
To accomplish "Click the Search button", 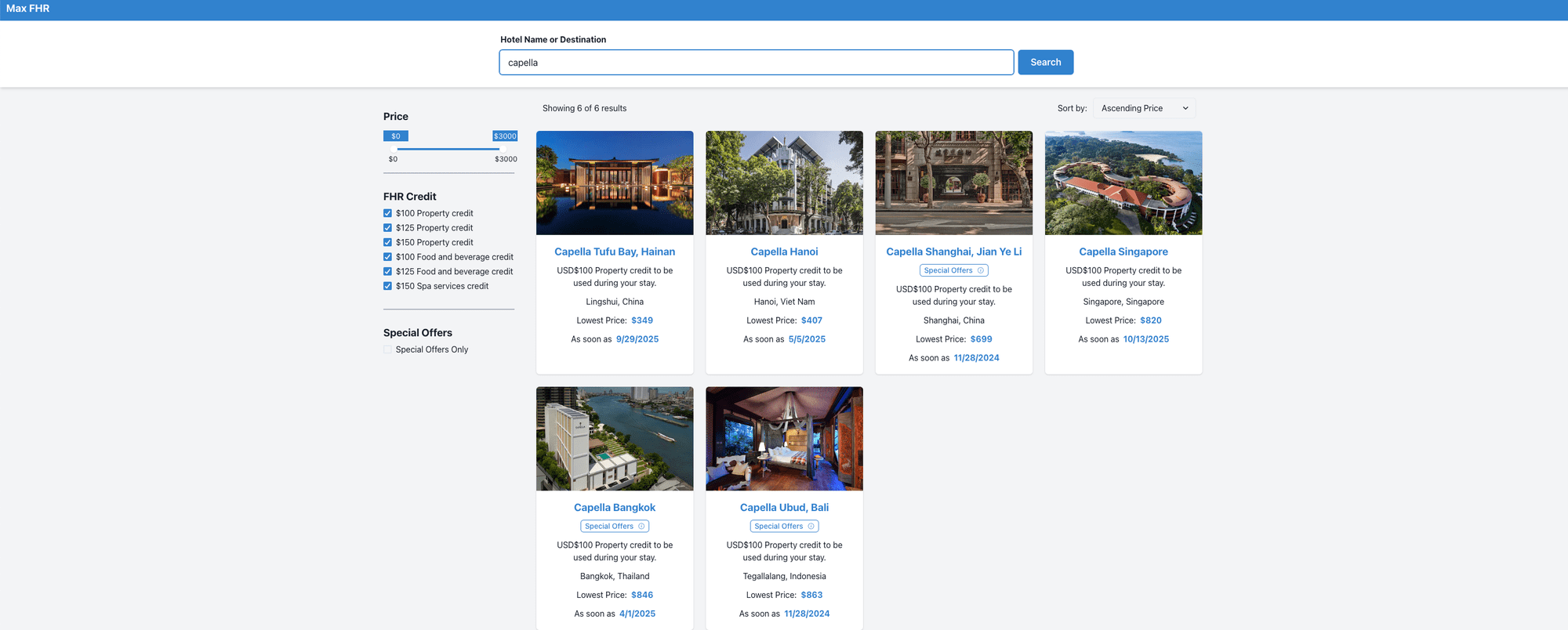I will (x=1046, y=63).
